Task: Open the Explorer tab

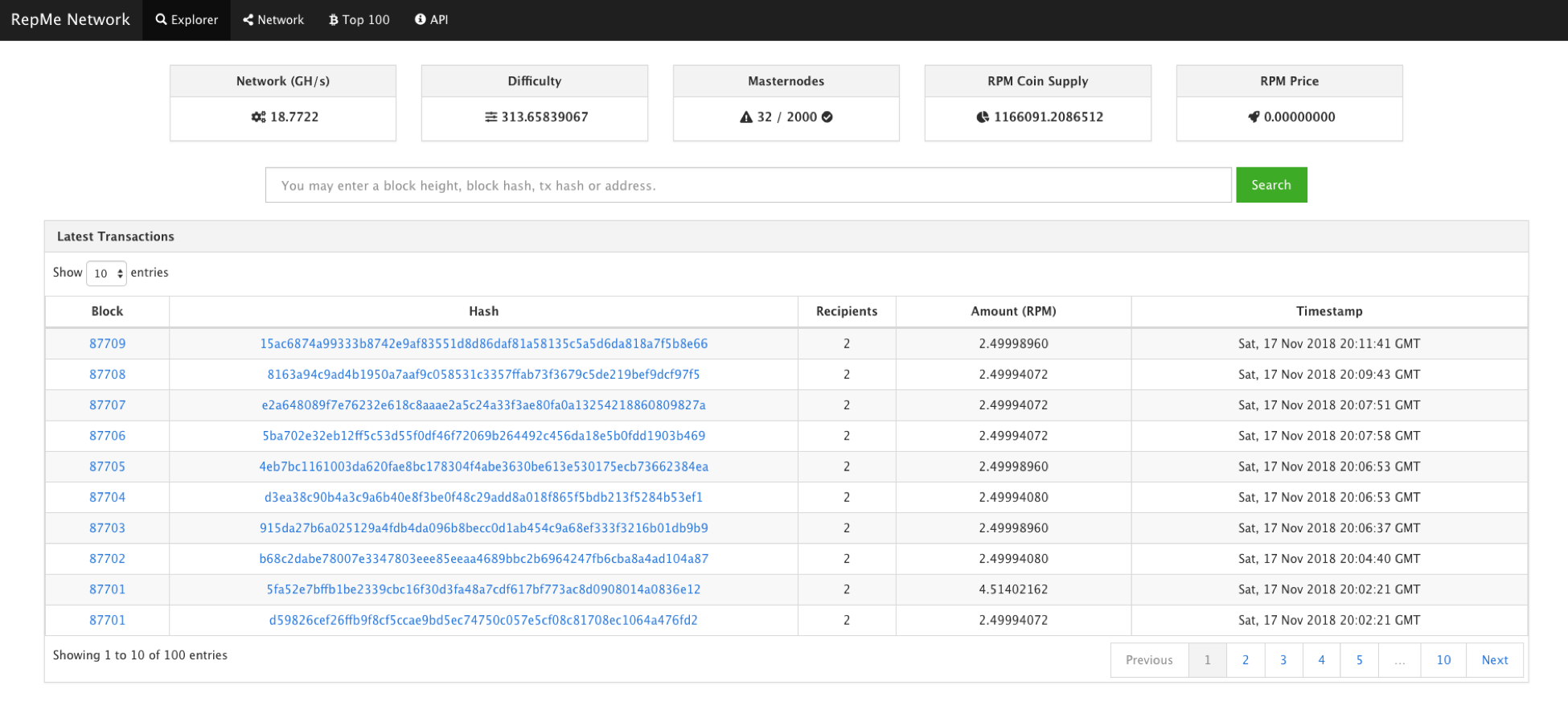Action: click(x=187, y=20)
